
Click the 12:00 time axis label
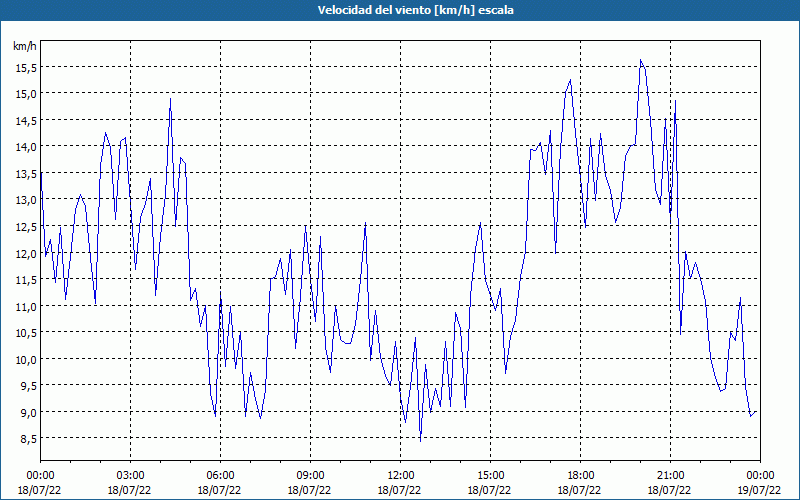coord(400,476)
